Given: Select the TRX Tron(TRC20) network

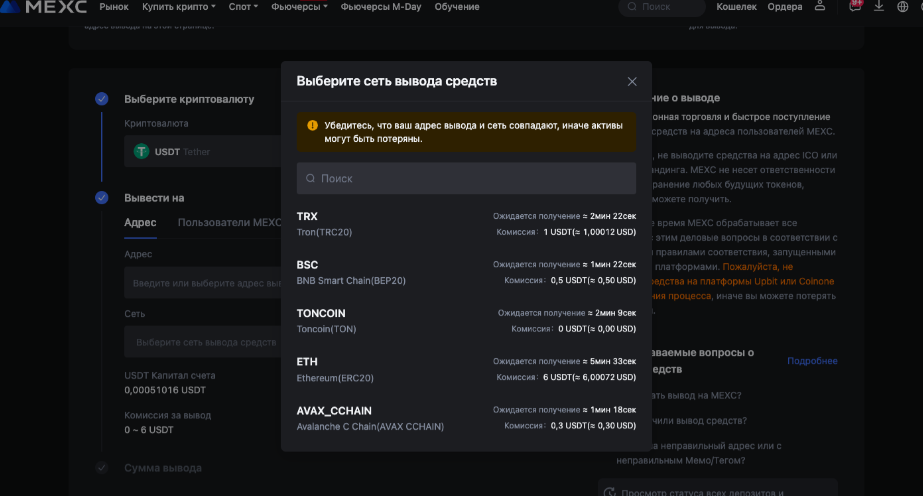Looking at the screenshot, I should click(466, 224).
